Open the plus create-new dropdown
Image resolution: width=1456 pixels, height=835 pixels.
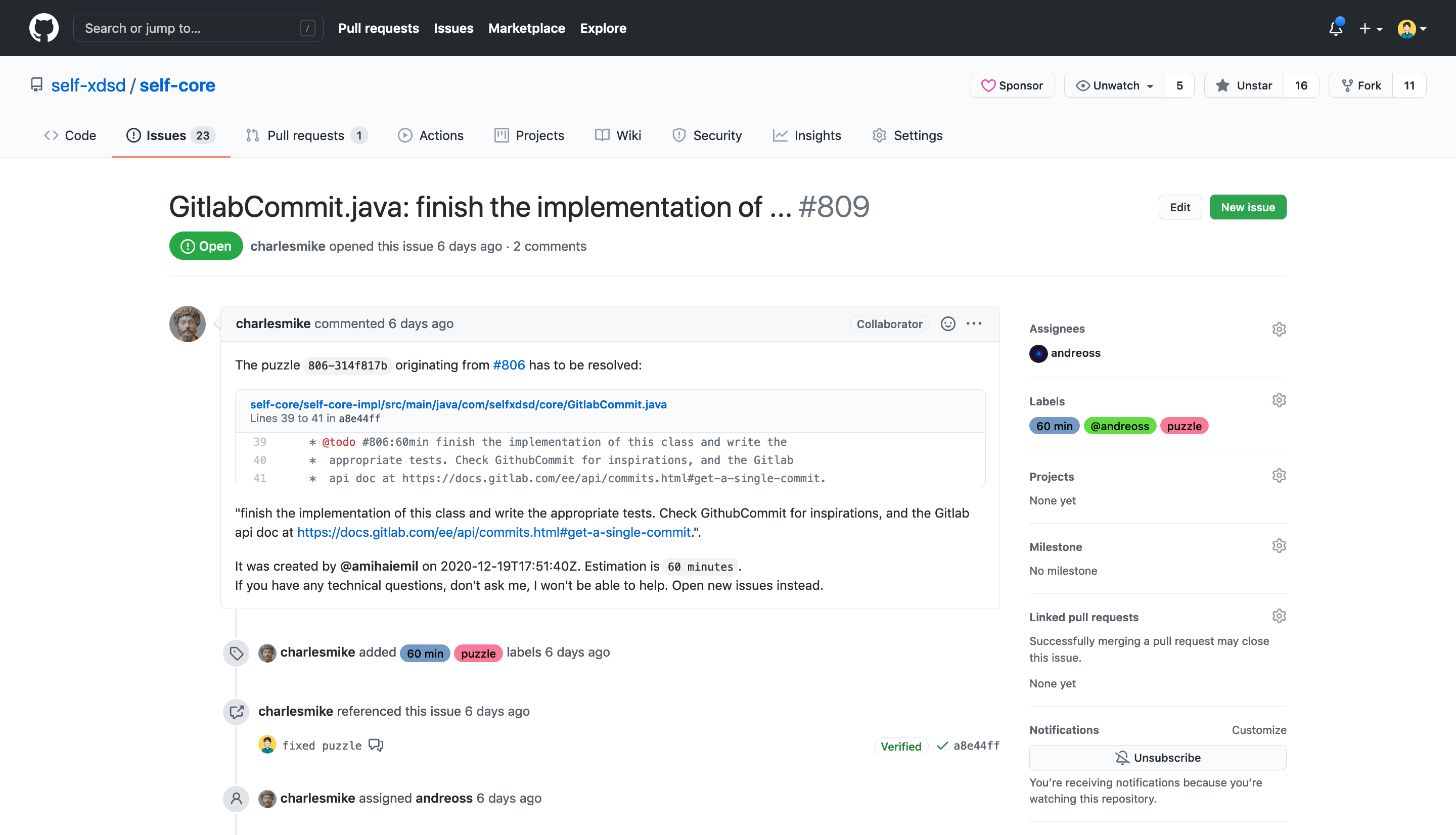tap(1371, 28)
